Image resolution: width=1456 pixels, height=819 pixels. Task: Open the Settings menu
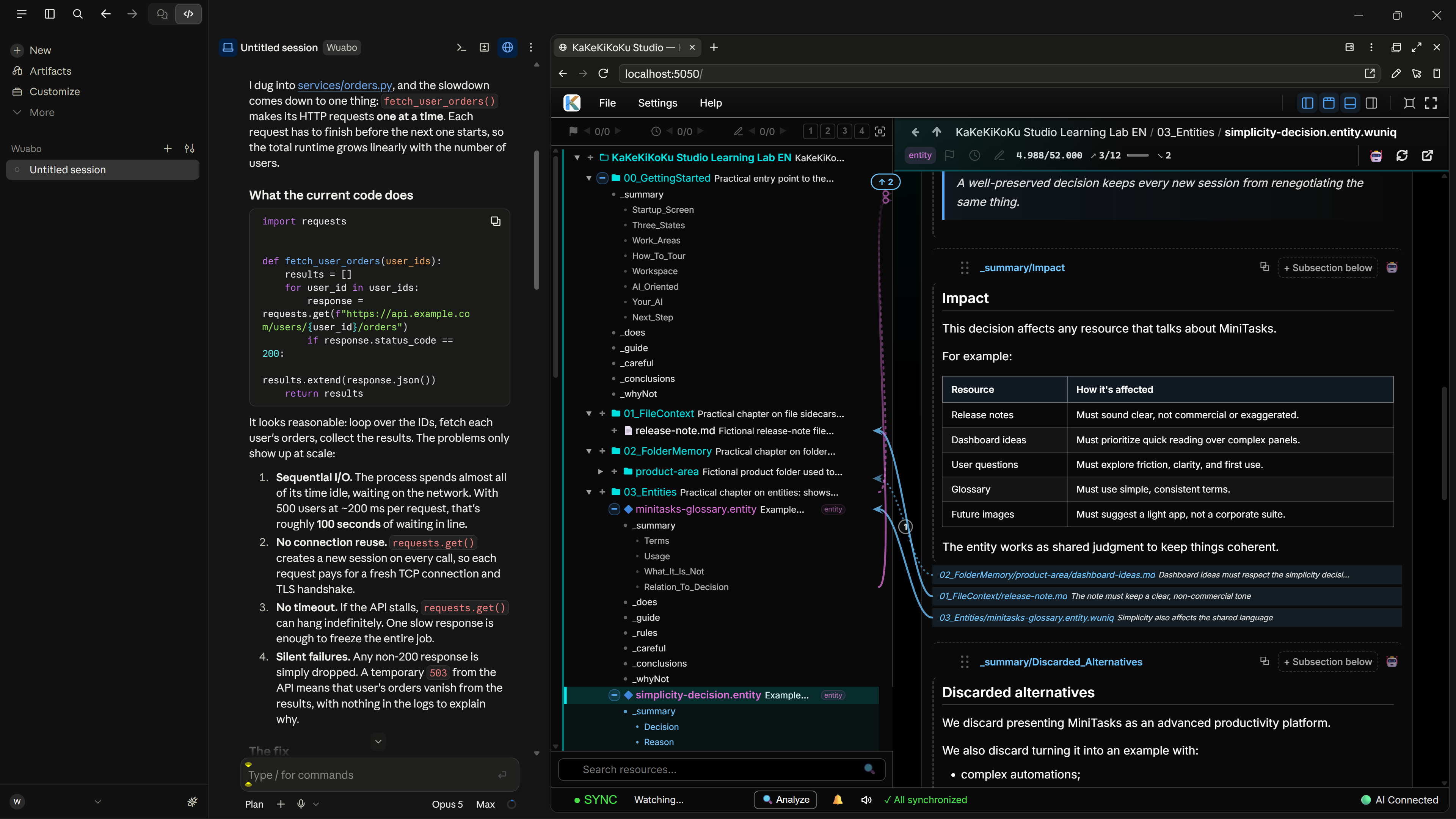(657, 103)
